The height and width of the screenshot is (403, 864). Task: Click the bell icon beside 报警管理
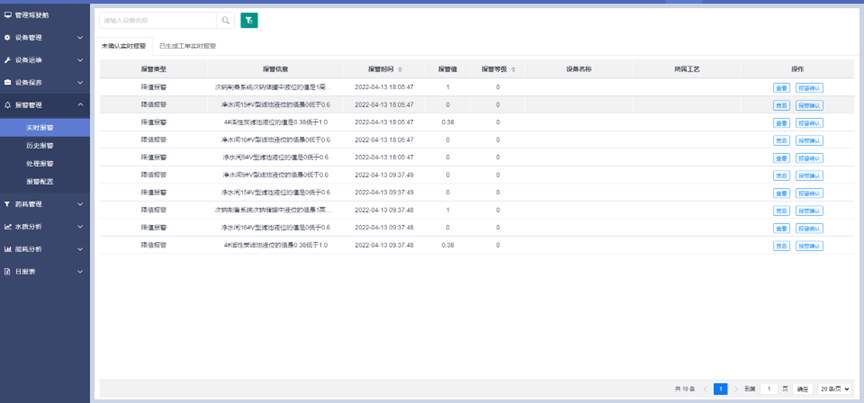point(8,105)
